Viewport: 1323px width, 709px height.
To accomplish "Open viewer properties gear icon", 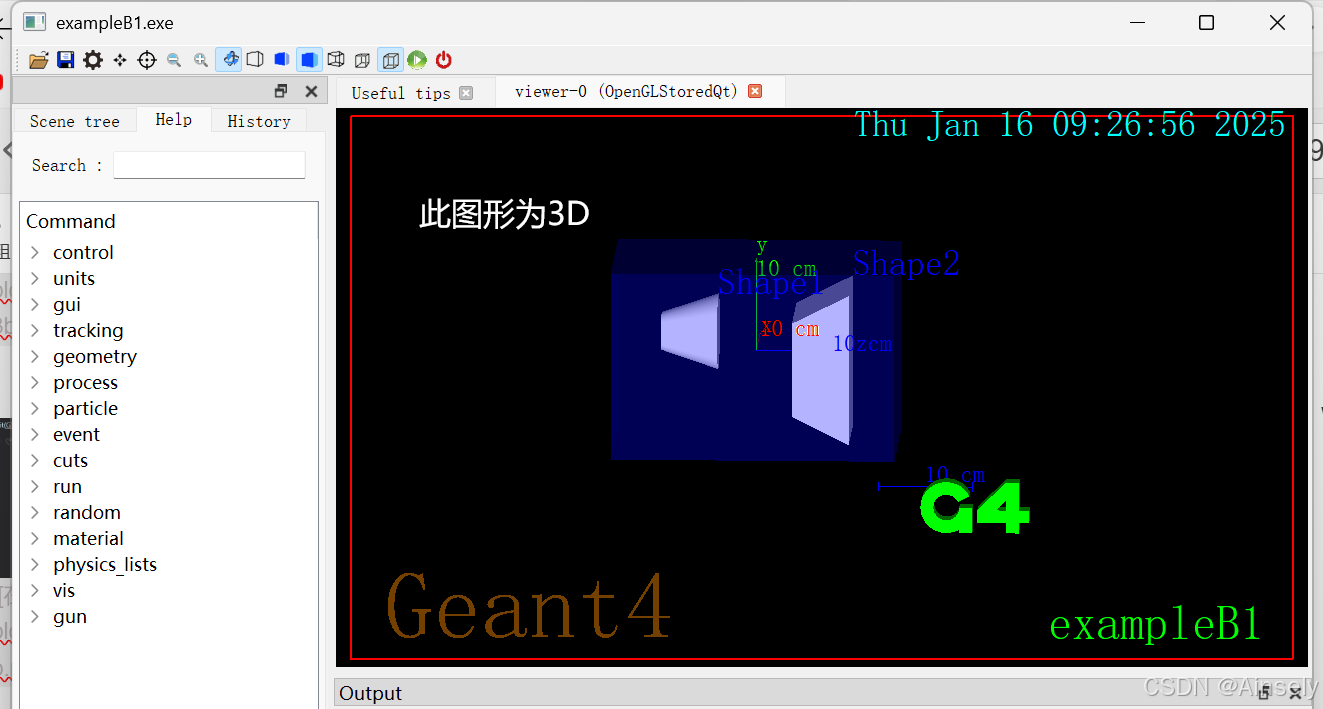I will pos(93,60).
